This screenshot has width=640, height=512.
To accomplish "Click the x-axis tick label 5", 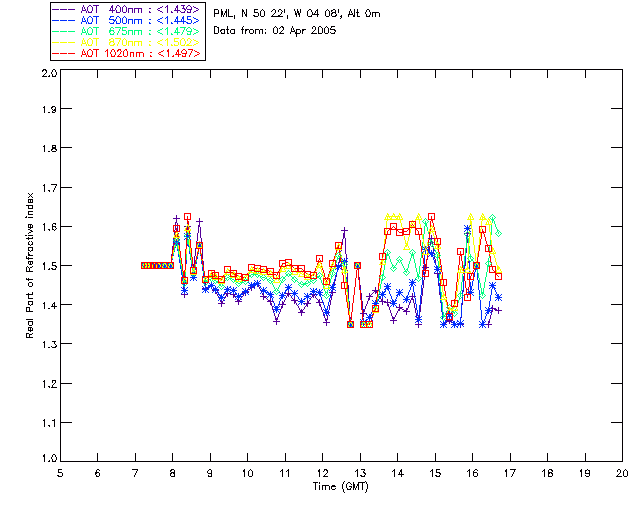I will (60, 473).
